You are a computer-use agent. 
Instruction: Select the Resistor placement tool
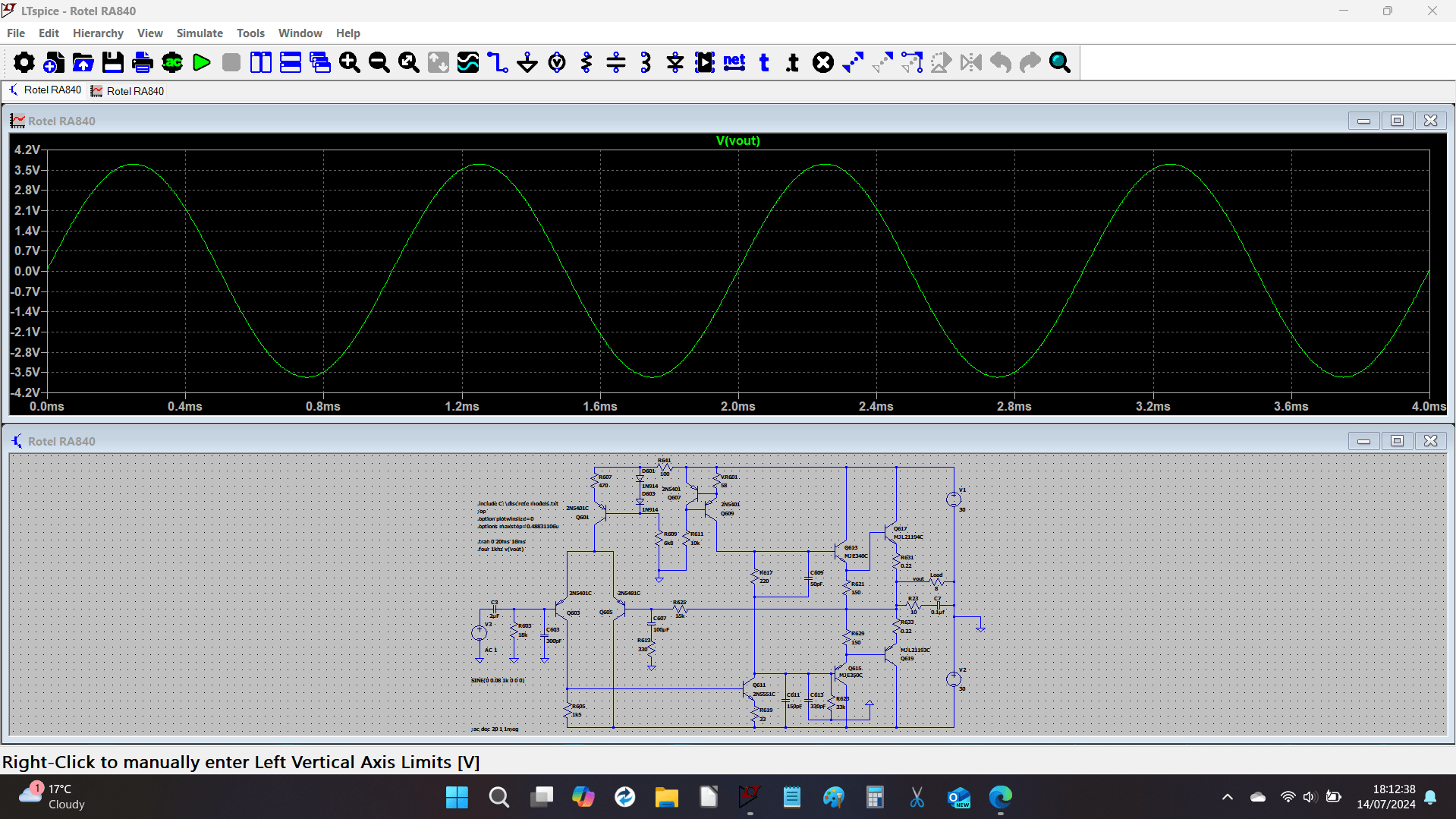click(586, 62)
